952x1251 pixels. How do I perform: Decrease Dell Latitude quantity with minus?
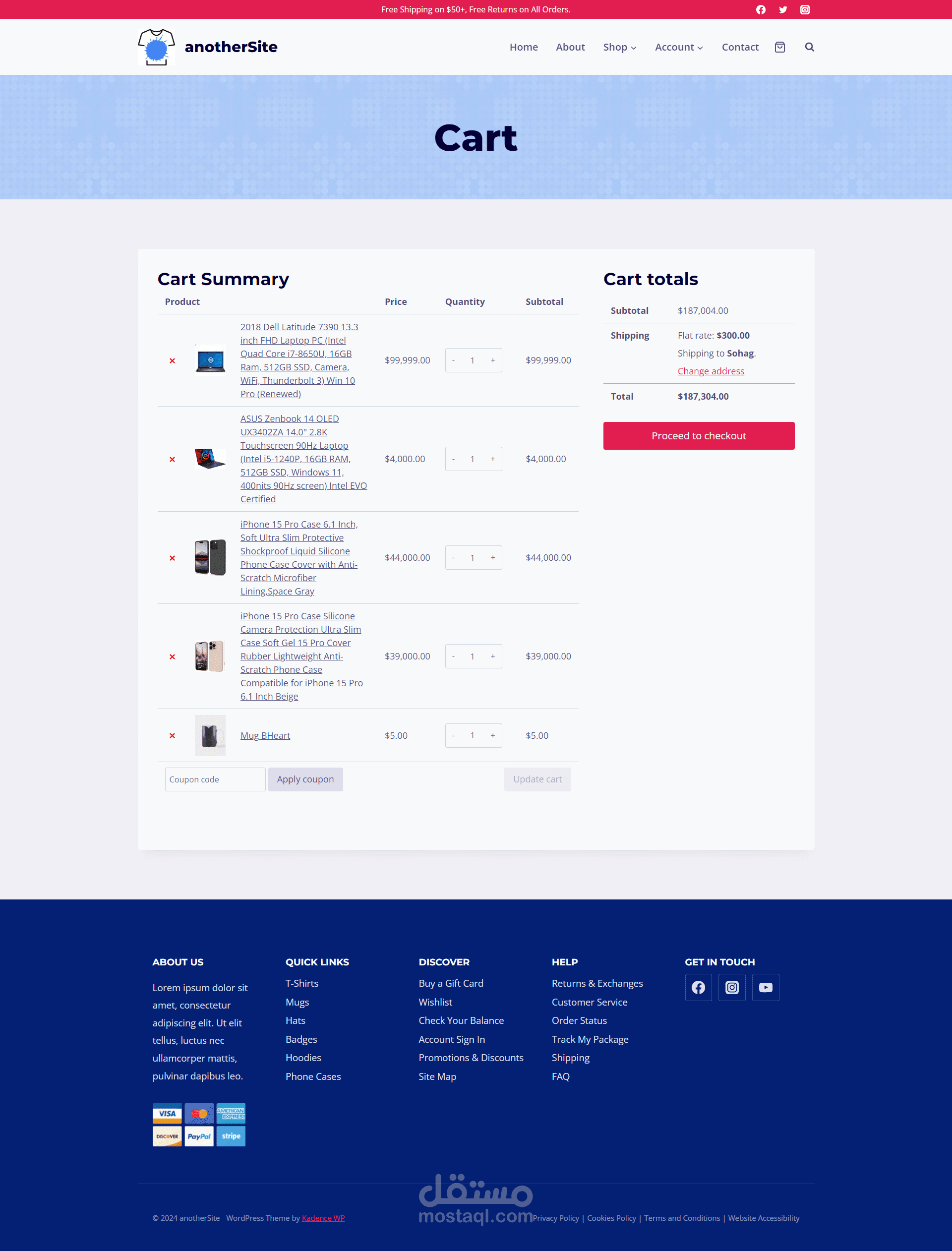coord(453,360)
